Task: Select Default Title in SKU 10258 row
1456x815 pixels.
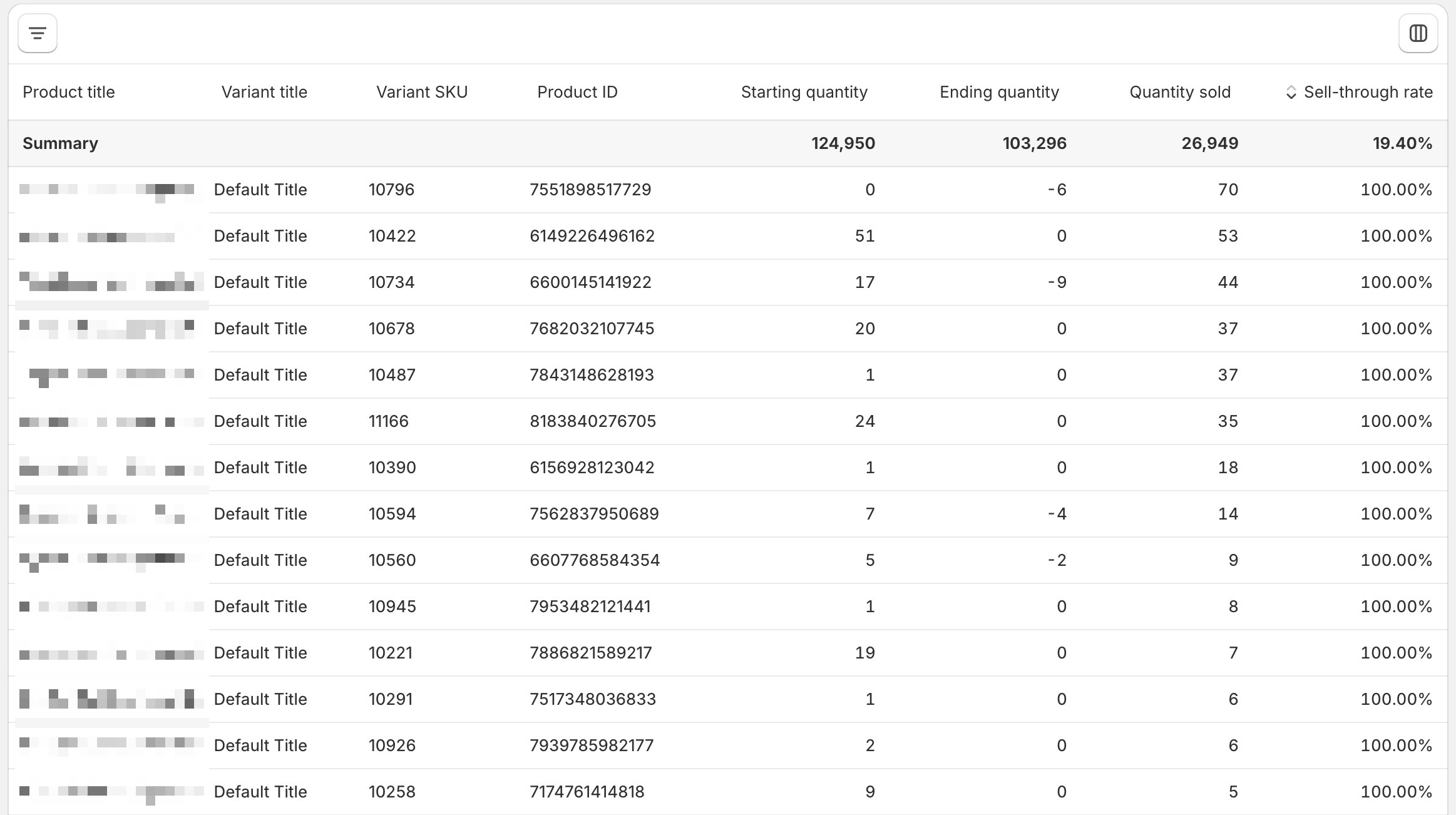Action: [x=260, y=792]
